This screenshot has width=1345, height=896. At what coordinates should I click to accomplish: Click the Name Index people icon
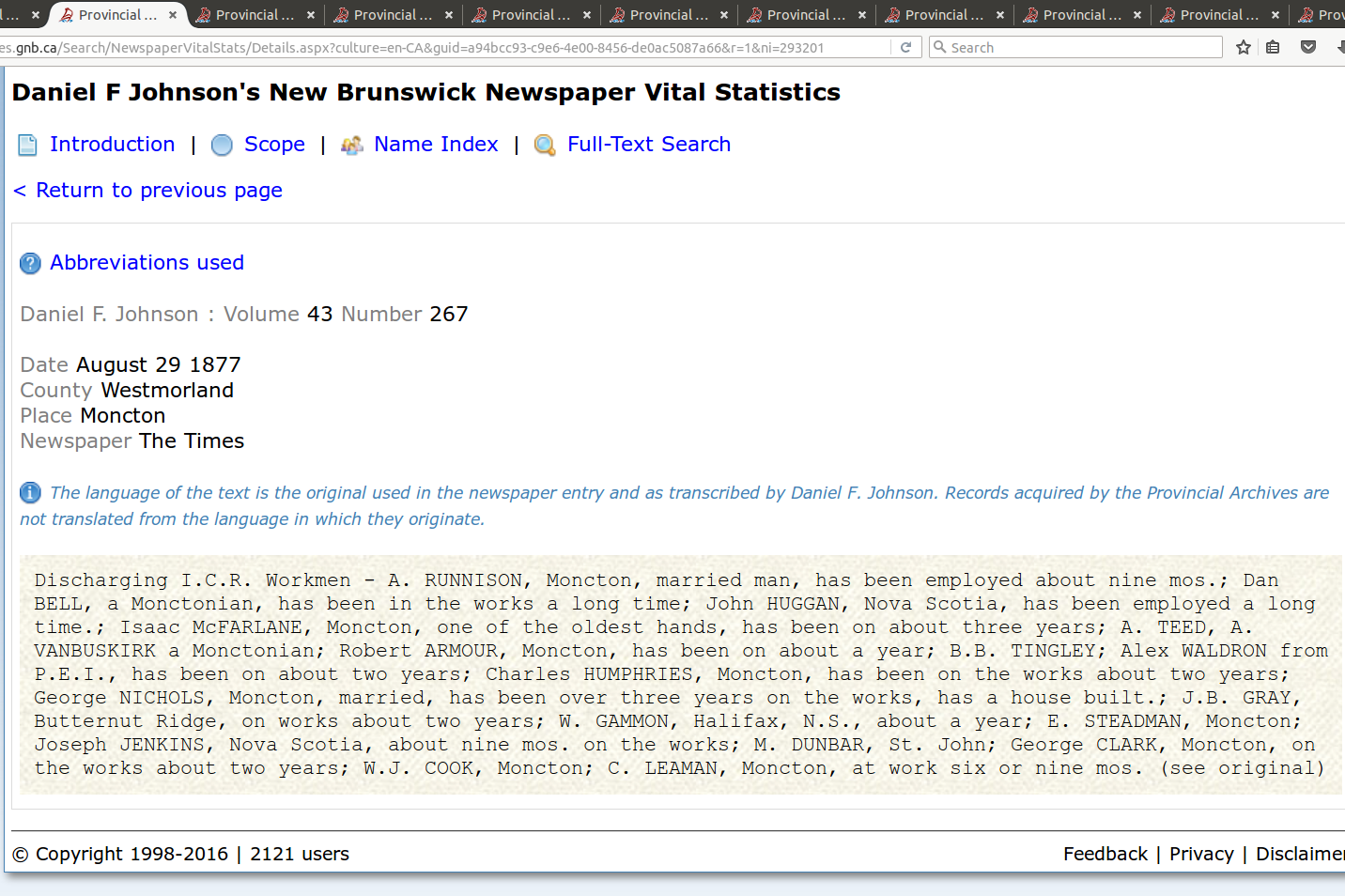tap(351, 145)
